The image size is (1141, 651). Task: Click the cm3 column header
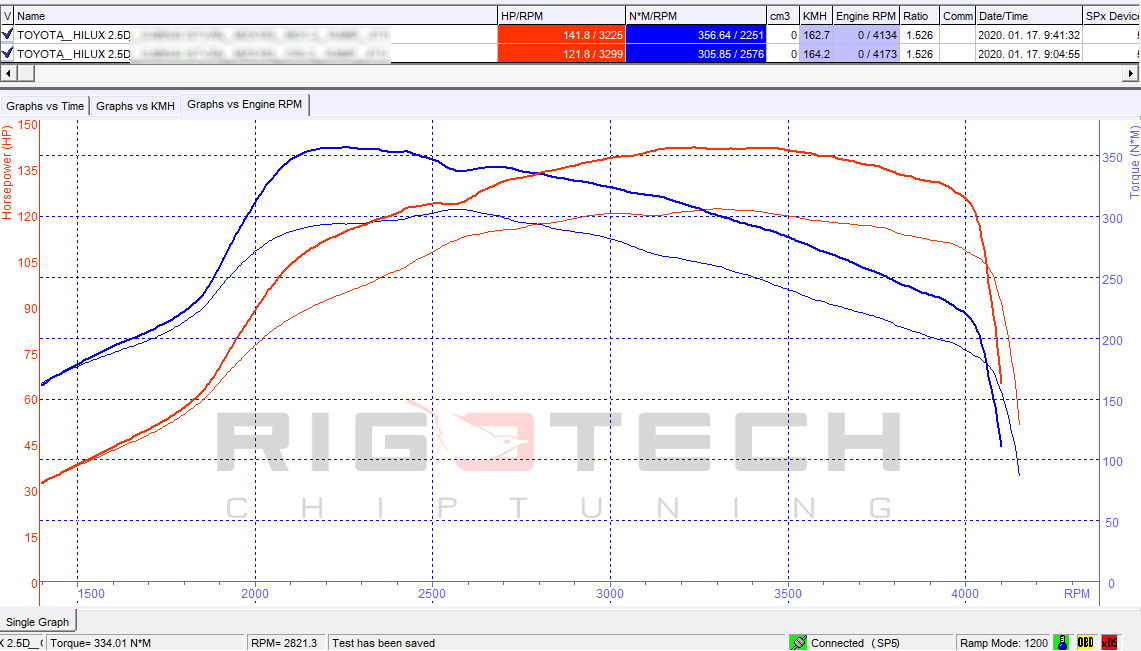[x=782, y=15]
